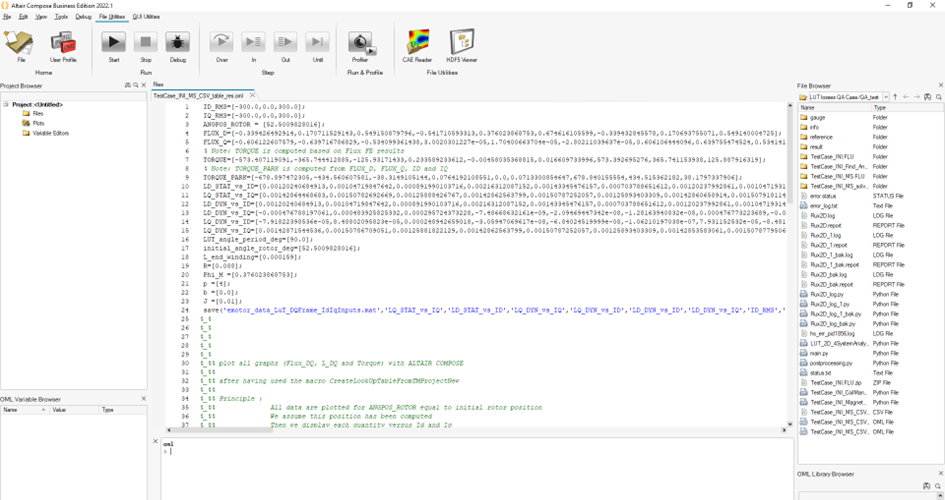The height and width of the screenshot is (500, 945).
Task: Open the File Browser path dropdown
Action: pyautogui.click(x=886, y=97)
